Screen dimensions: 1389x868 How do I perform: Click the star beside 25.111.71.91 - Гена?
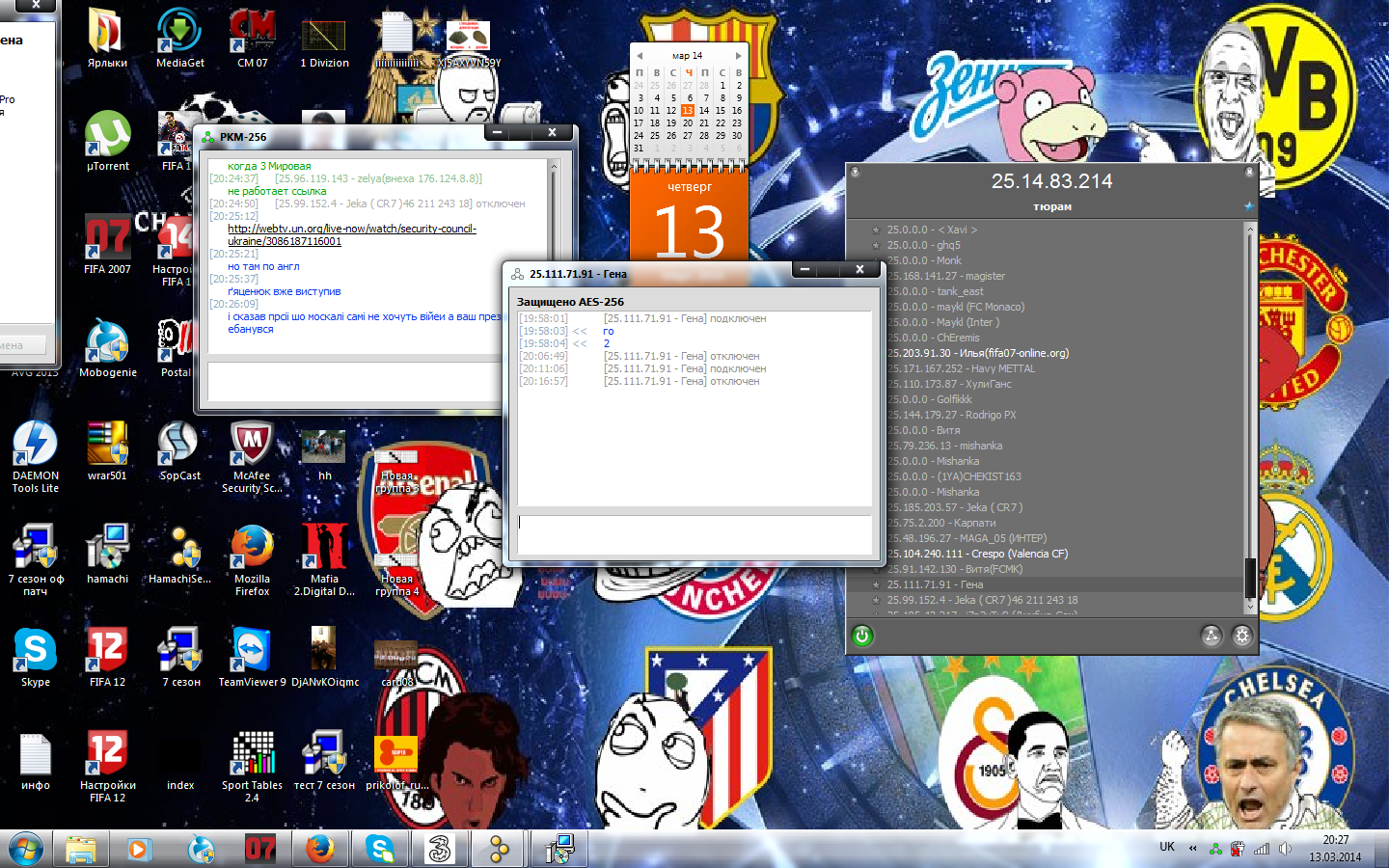[x=876, y=584]
